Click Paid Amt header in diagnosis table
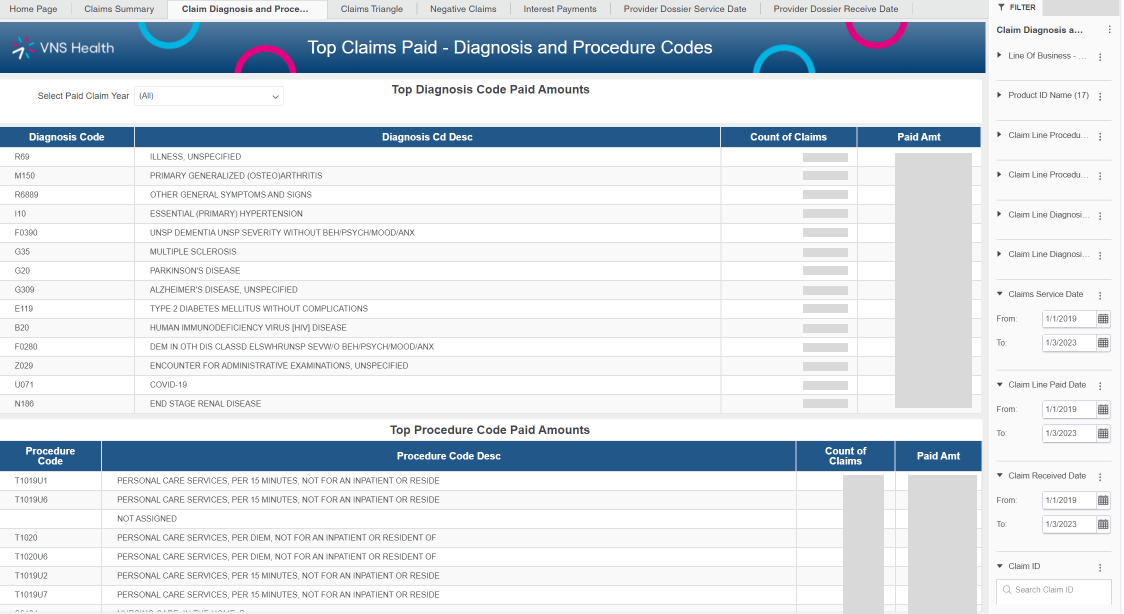1124x614 pixels. (x=919, y=137)
